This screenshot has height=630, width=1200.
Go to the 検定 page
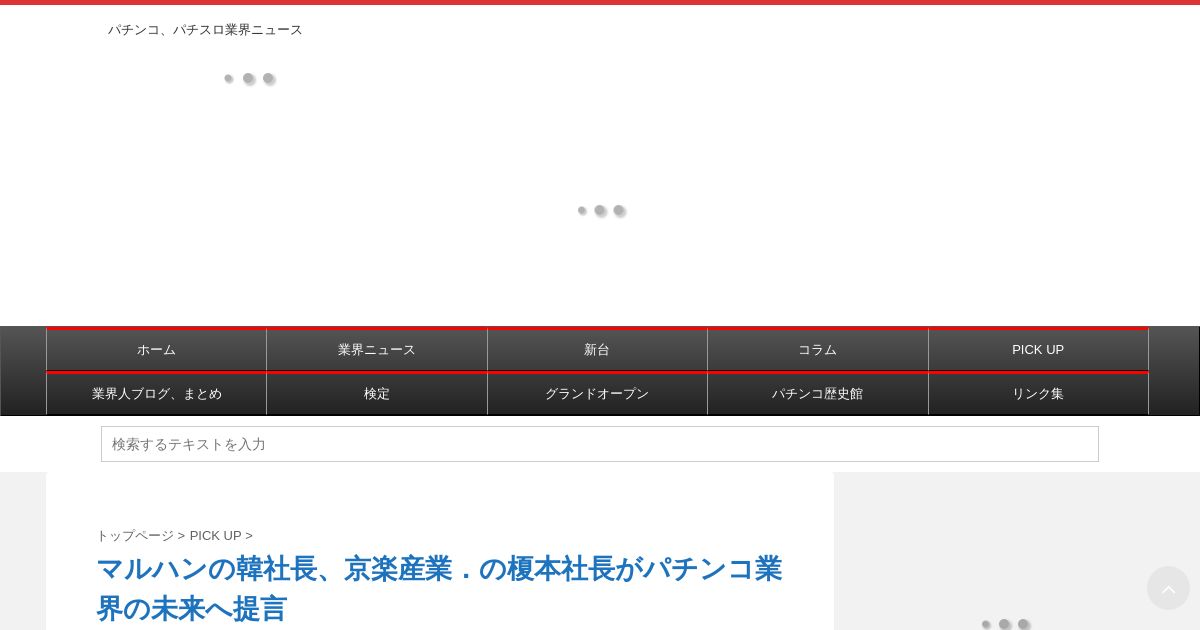coord(377,394)
